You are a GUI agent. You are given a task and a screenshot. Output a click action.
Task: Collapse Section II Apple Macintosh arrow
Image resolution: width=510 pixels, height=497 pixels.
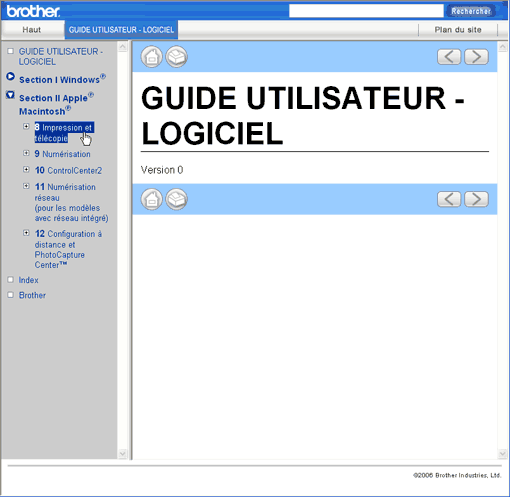pos(10,95)
